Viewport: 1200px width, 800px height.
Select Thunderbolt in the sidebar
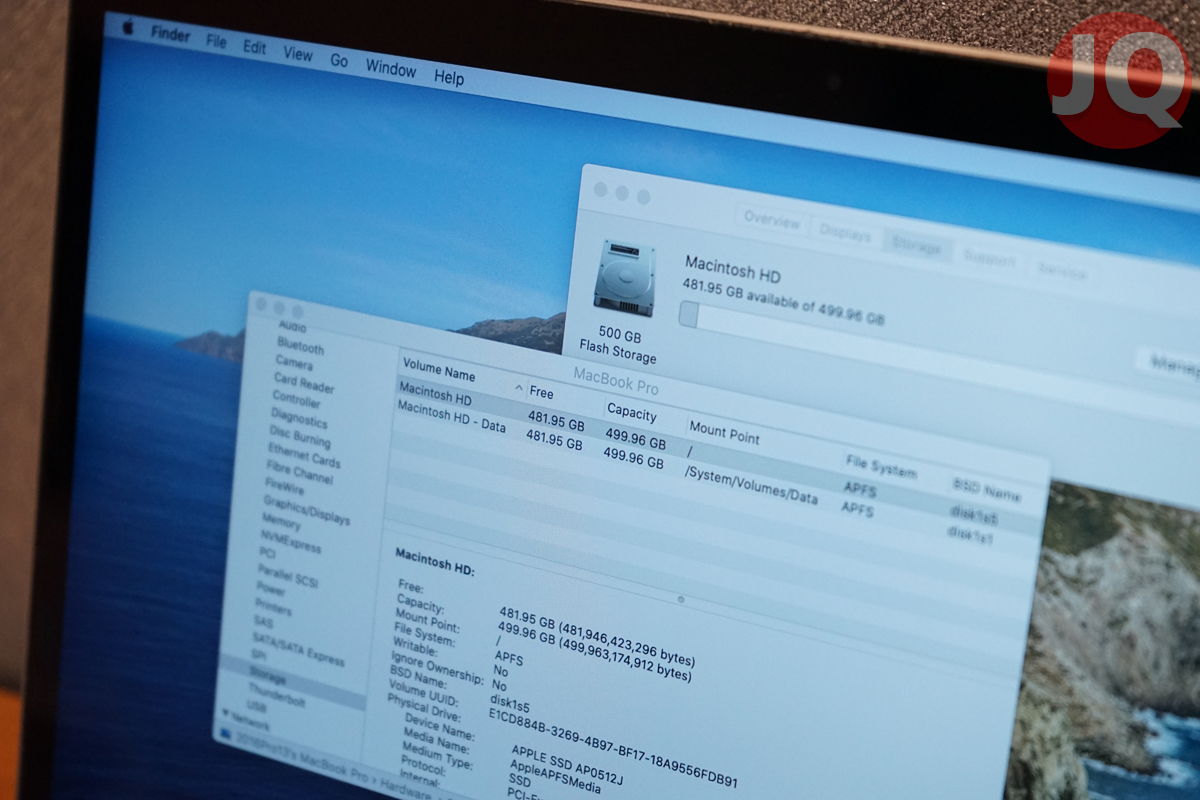click(x=276, y=695)
